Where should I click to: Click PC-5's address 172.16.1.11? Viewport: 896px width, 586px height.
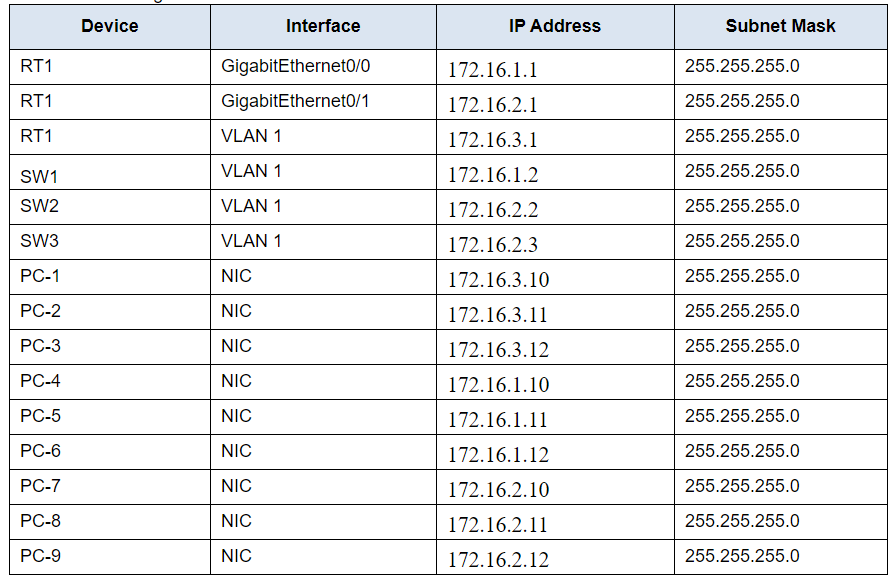pos(497,420)
